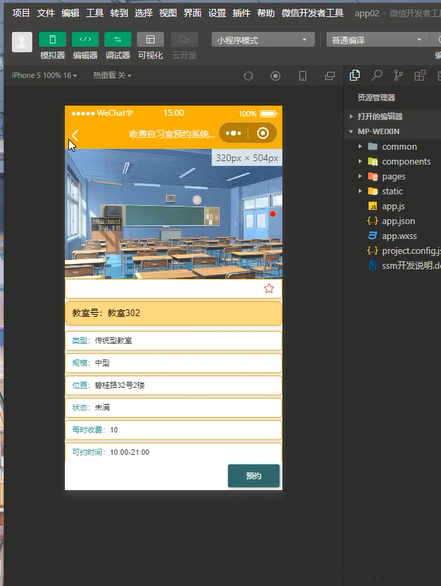
Task: Open the 界面 menu
Action: point(192,13)
